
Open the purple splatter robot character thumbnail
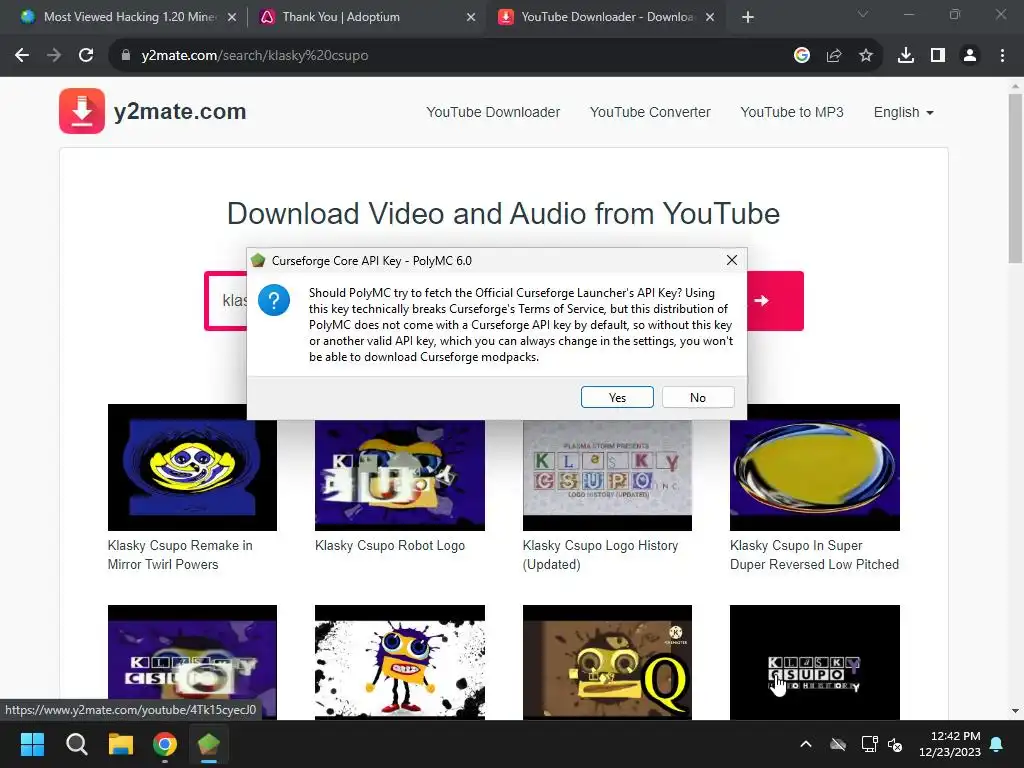[x=400, y=662]
